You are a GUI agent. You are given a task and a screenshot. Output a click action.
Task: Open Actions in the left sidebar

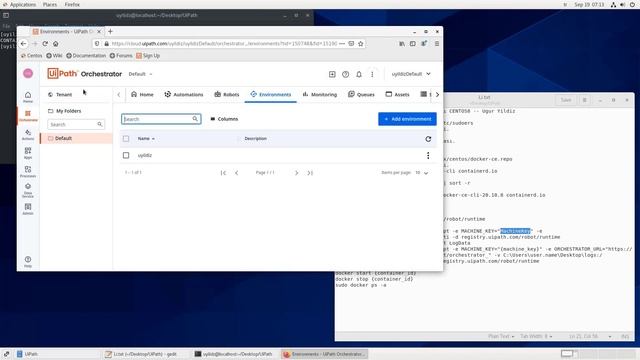click(x=28, y=135)
